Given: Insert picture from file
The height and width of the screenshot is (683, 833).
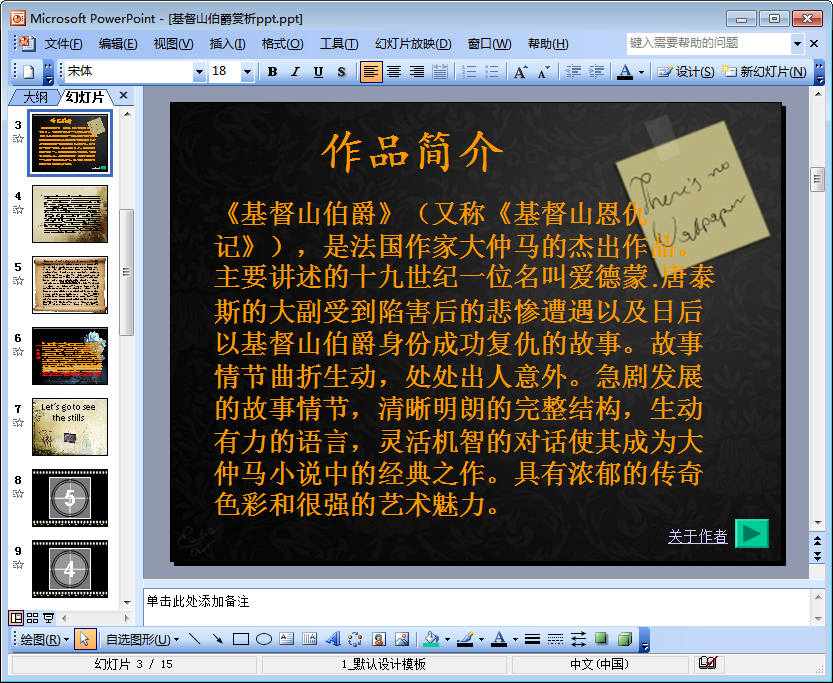Looking at the screenshot, I should click(x=402, y=639).
